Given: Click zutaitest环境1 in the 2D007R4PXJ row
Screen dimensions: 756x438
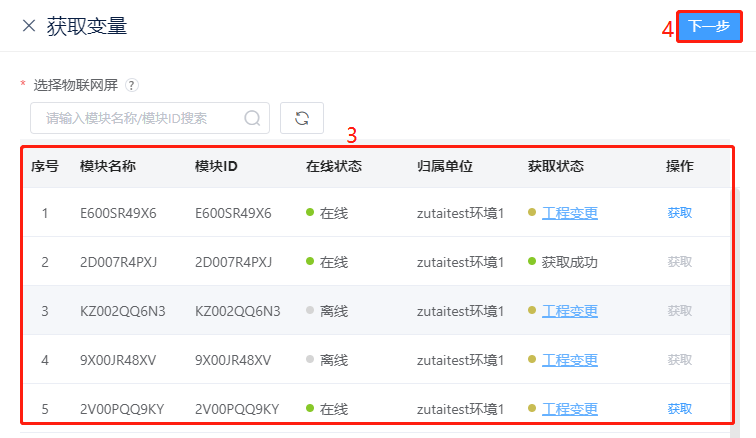Looking at the screenshot, I should (x=460, y=262).
